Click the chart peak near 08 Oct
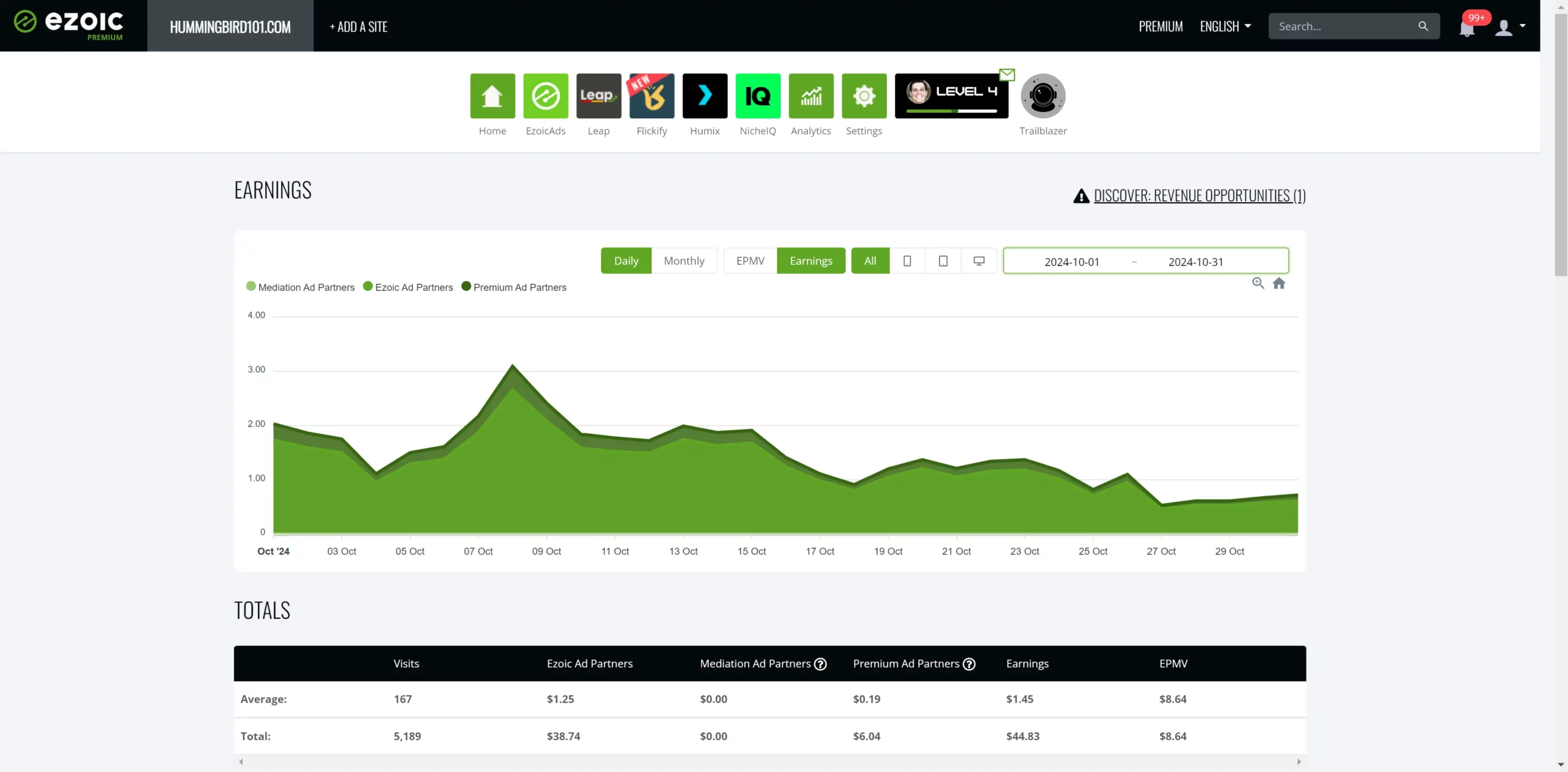Screen dimensions: 1568x772 (513, 366)
